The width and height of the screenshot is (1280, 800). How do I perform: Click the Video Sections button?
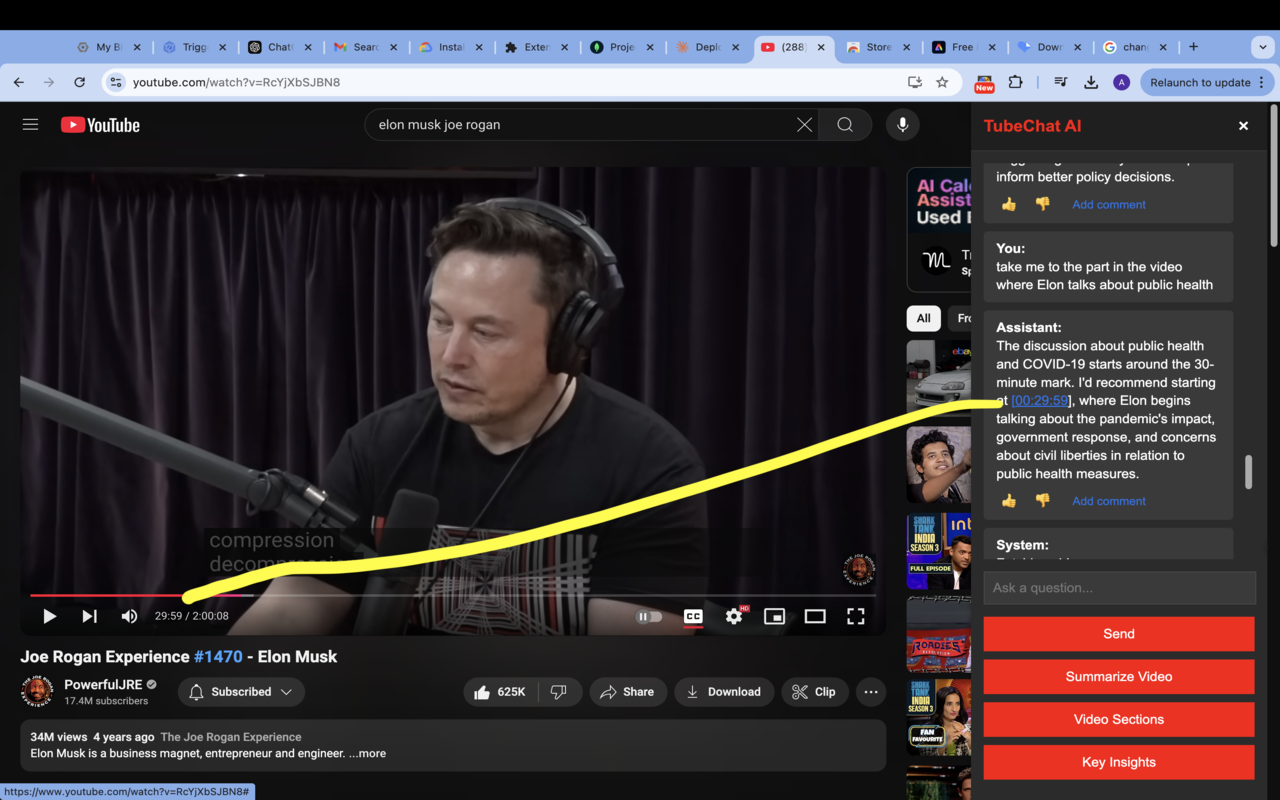[1119, 720]
